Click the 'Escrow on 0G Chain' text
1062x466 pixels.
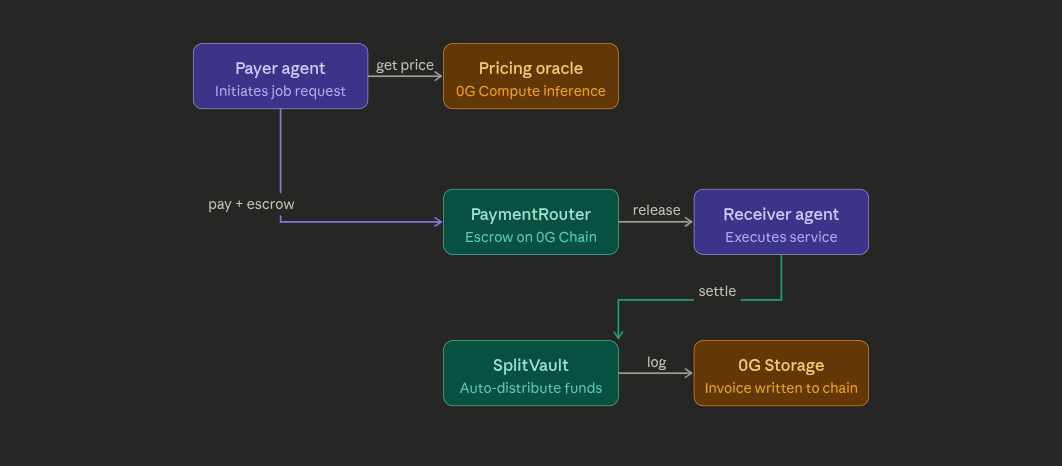coord(530,237)
